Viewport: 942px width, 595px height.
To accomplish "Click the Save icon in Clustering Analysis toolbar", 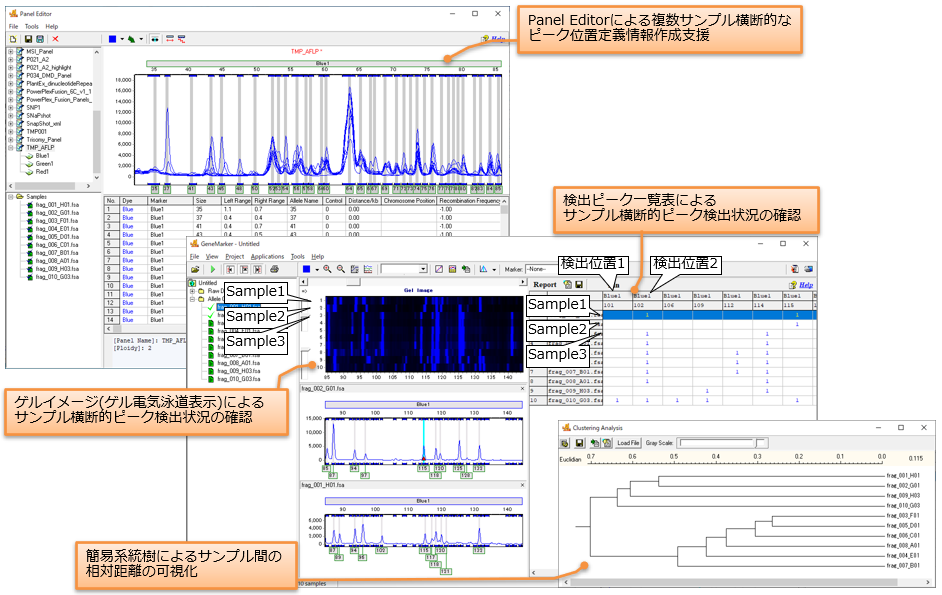I will click(x=580, y=442).
